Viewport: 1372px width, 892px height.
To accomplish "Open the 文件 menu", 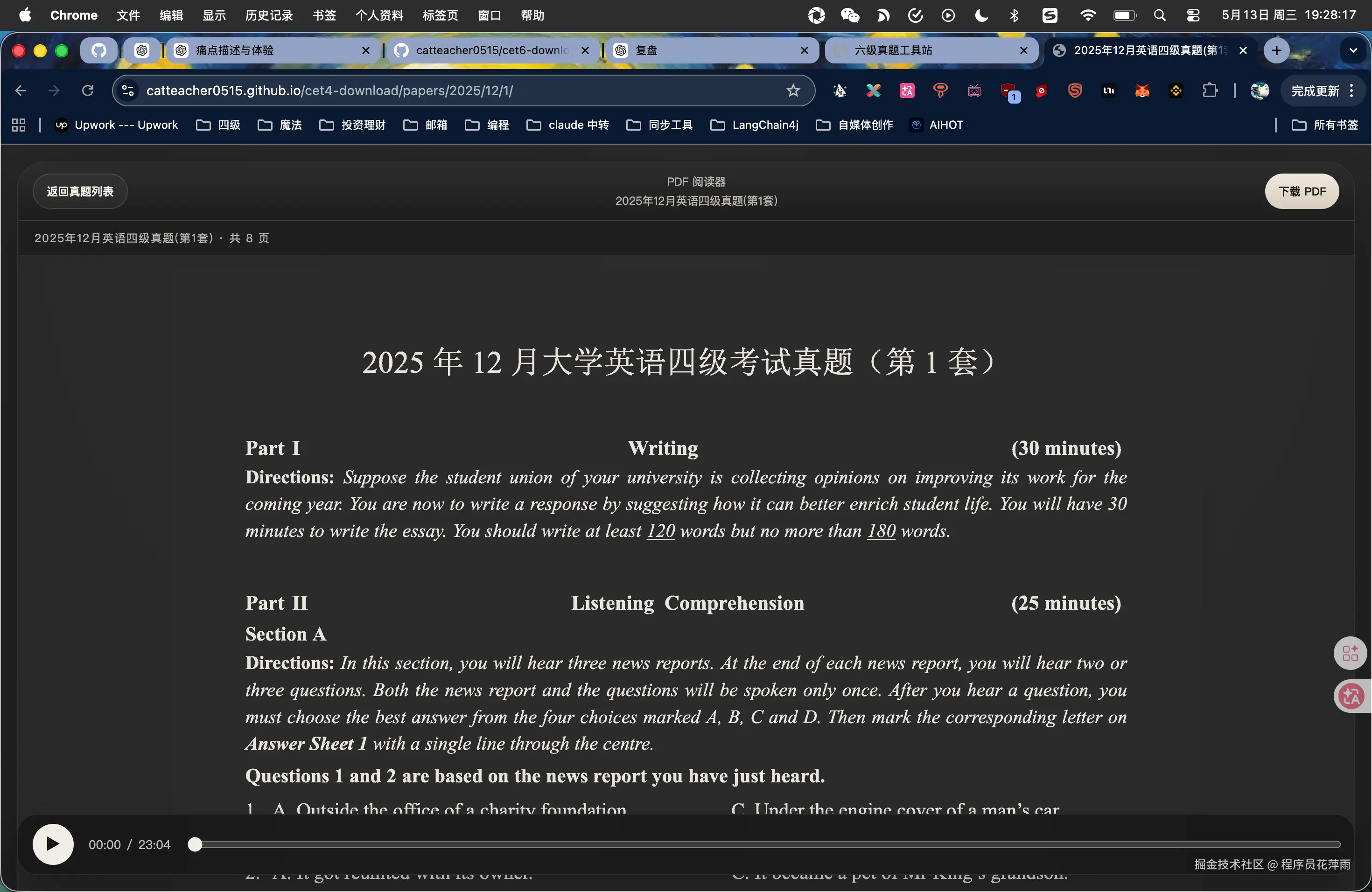I will coord(128,15).
